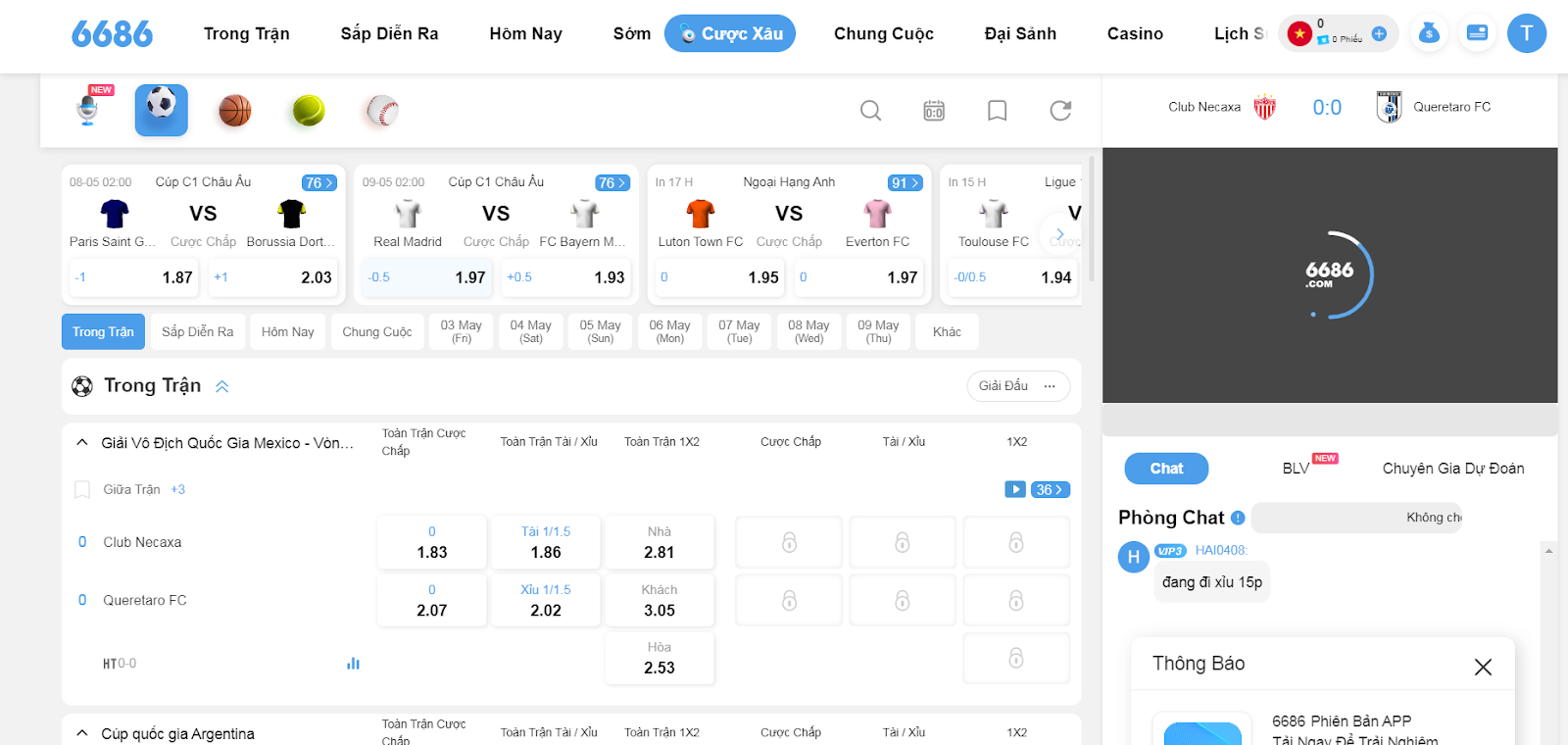Switch to the BLV tab
This screenshot has height=745, width=1568.
1296,469
